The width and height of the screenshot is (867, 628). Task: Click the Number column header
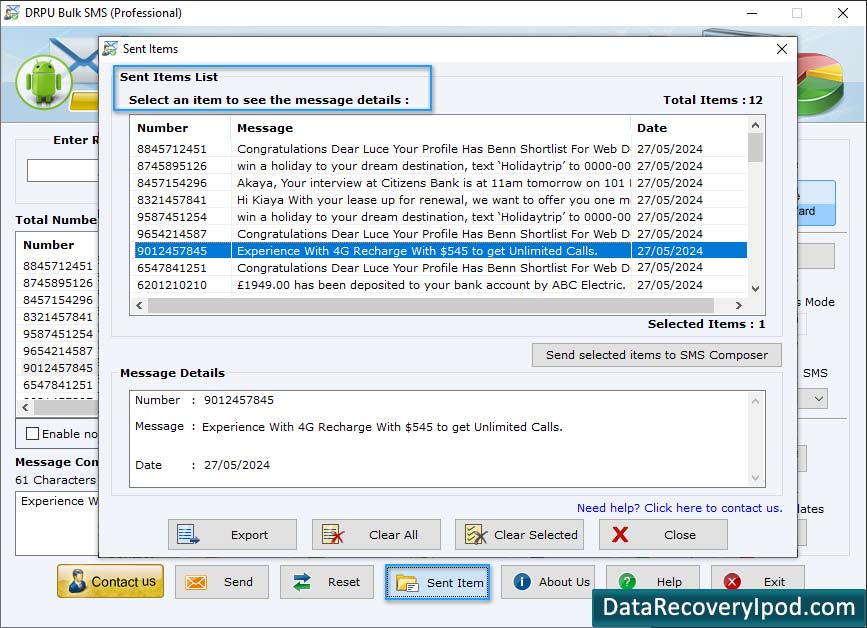[163, 128]
